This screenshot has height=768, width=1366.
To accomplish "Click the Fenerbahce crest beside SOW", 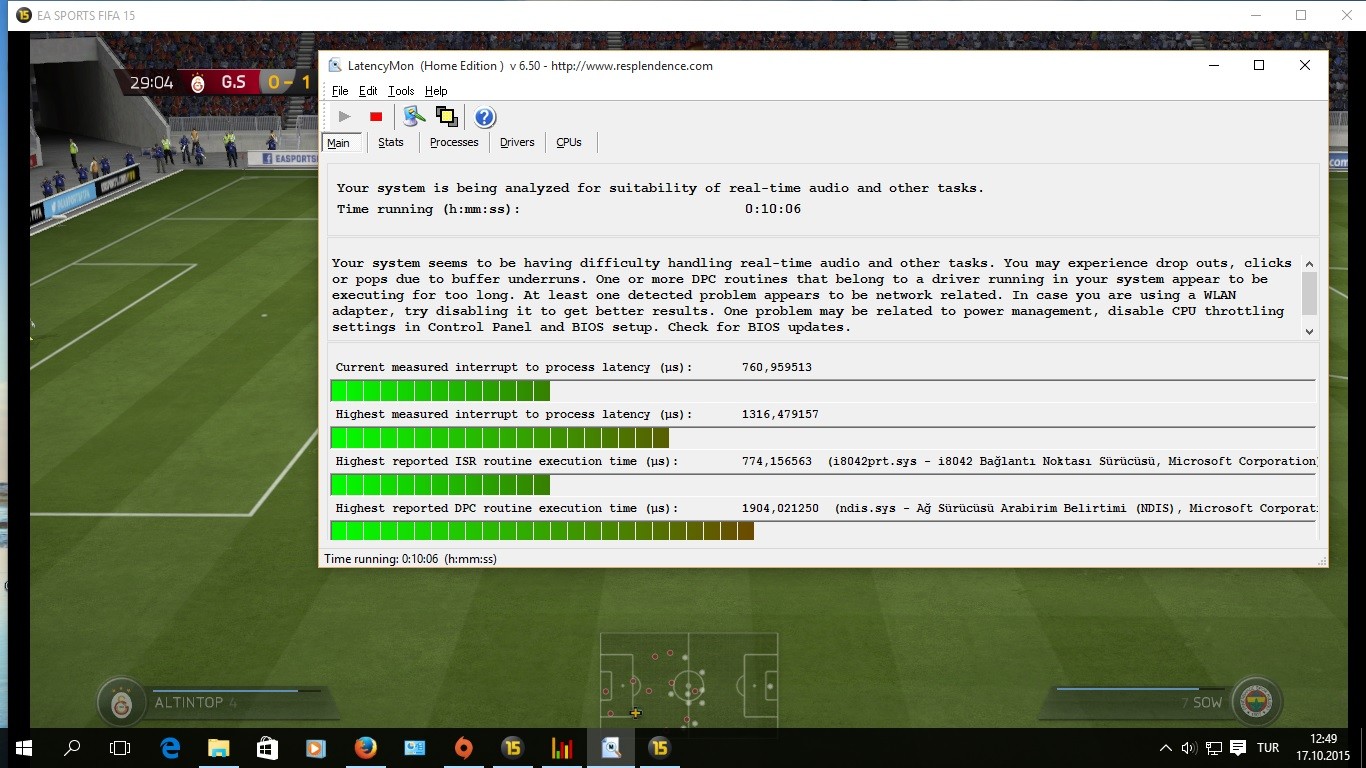I will point(1256,703).
